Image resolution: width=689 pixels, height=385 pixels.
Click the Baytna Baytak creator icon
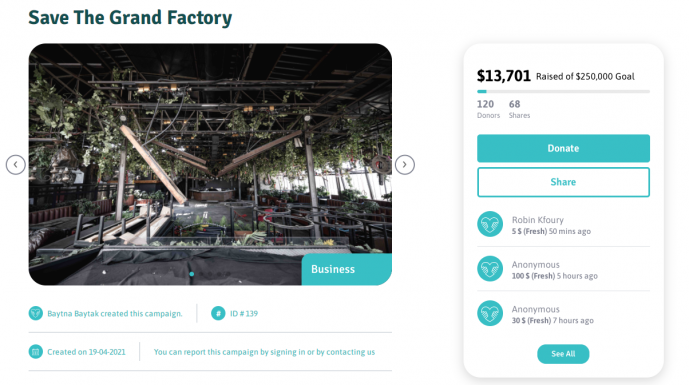(x=36, y=313)
